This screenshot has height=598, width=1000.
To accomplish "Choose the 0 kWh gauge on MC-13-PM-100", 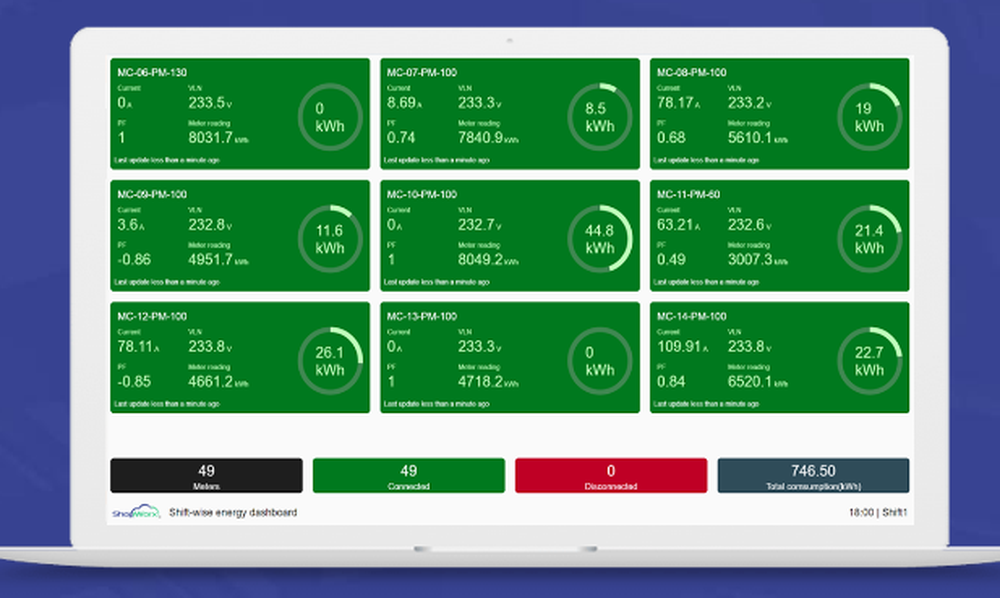I will pos(599,360).
